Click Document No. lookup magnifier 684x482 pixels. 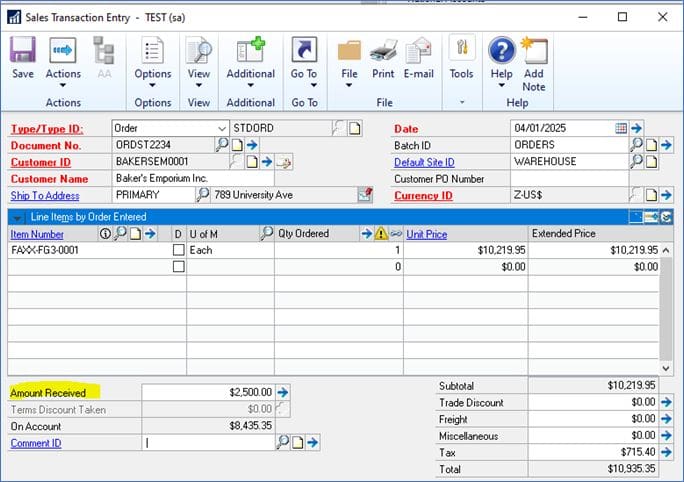tap(222, 145)
